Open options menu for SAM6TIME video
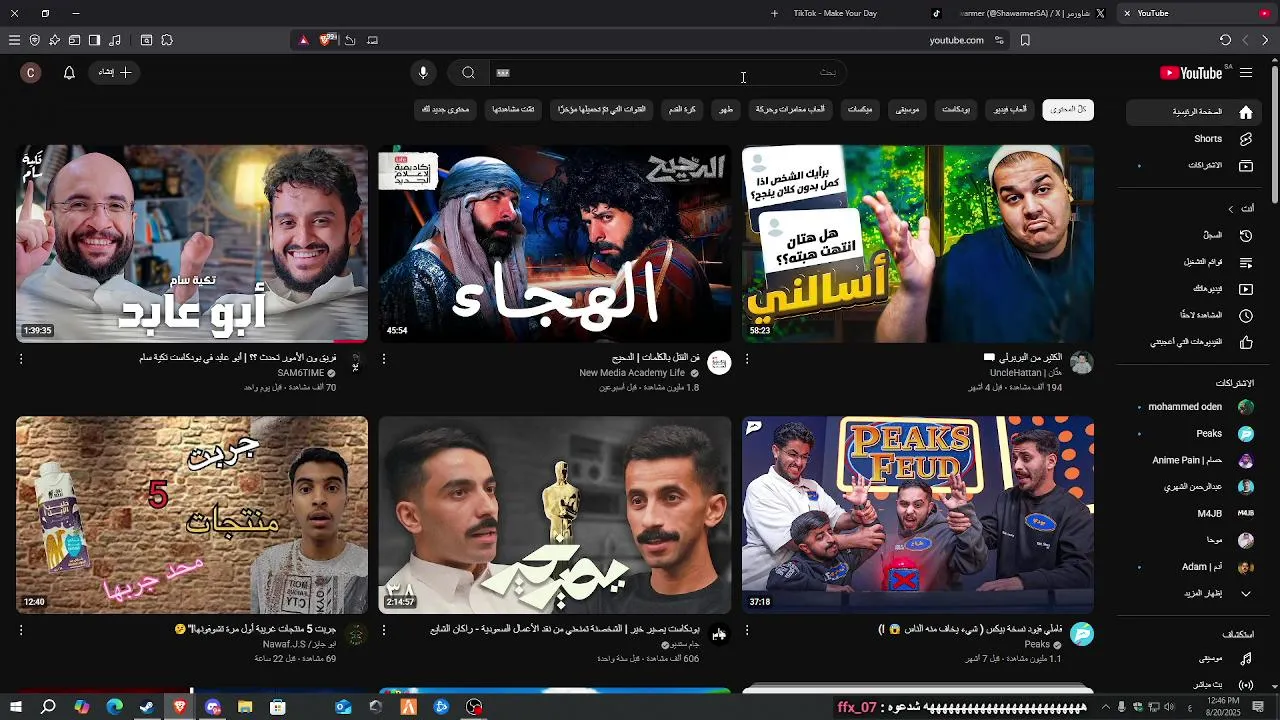The height and width of the screenshot is (720, 1280). (x=21, y=358)
